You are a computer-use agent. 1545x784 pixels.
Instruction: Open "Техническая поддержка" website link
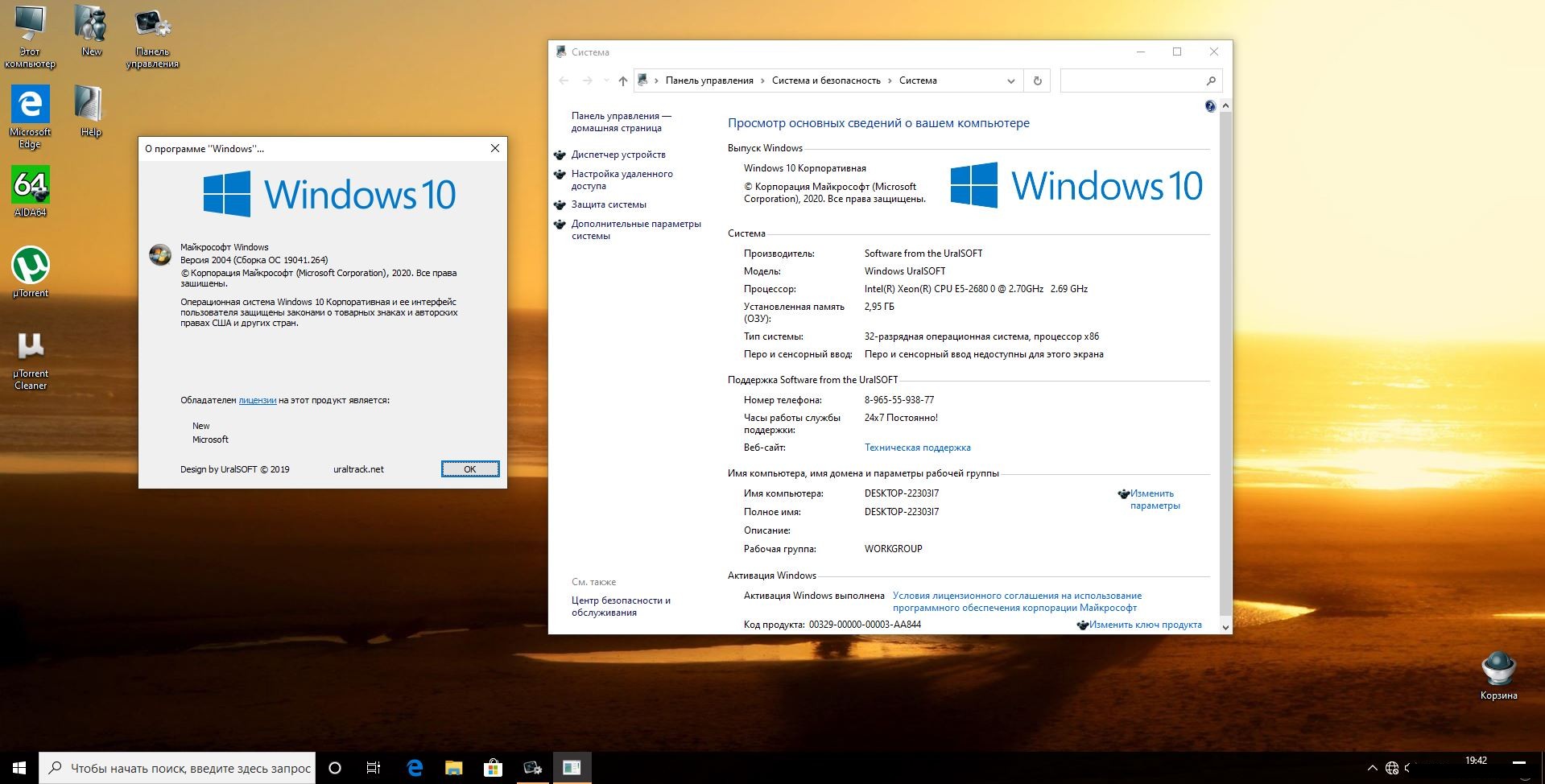[917, 448]
